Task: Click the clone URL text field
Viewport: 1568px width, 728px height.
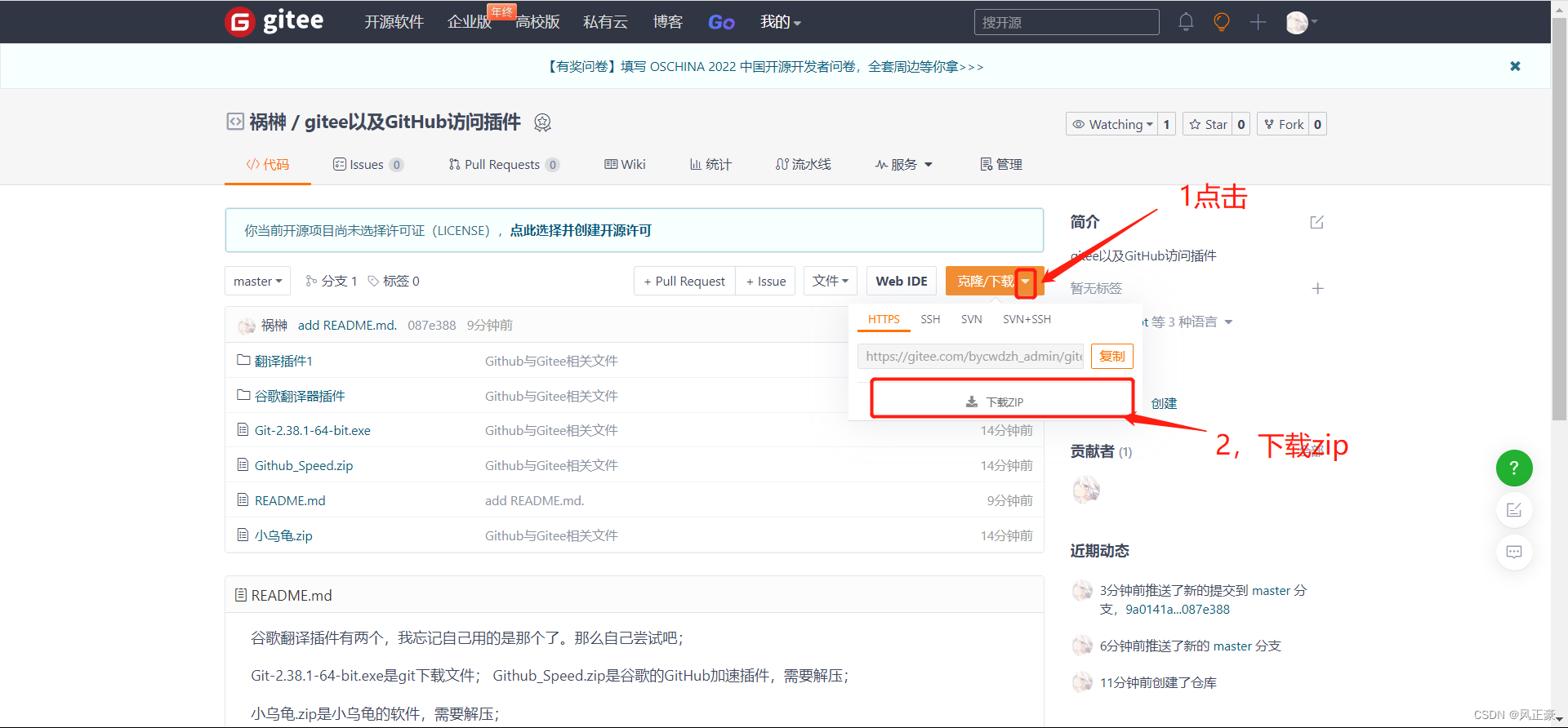Action: [970, 357]
